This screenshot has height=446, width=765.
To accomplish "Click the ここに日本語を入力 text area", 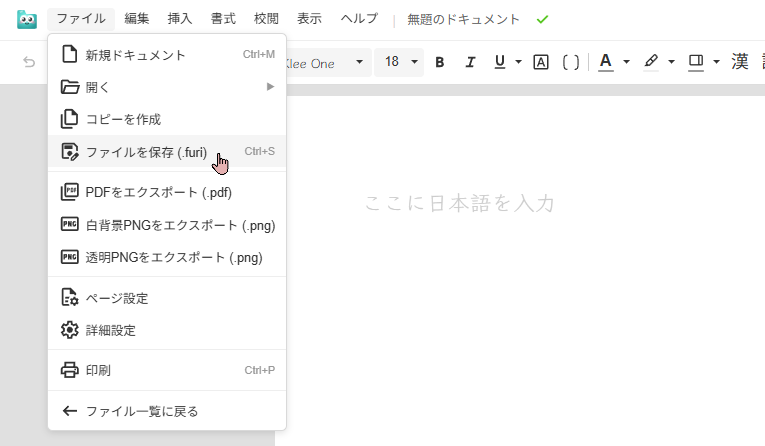I will point(460,203).
